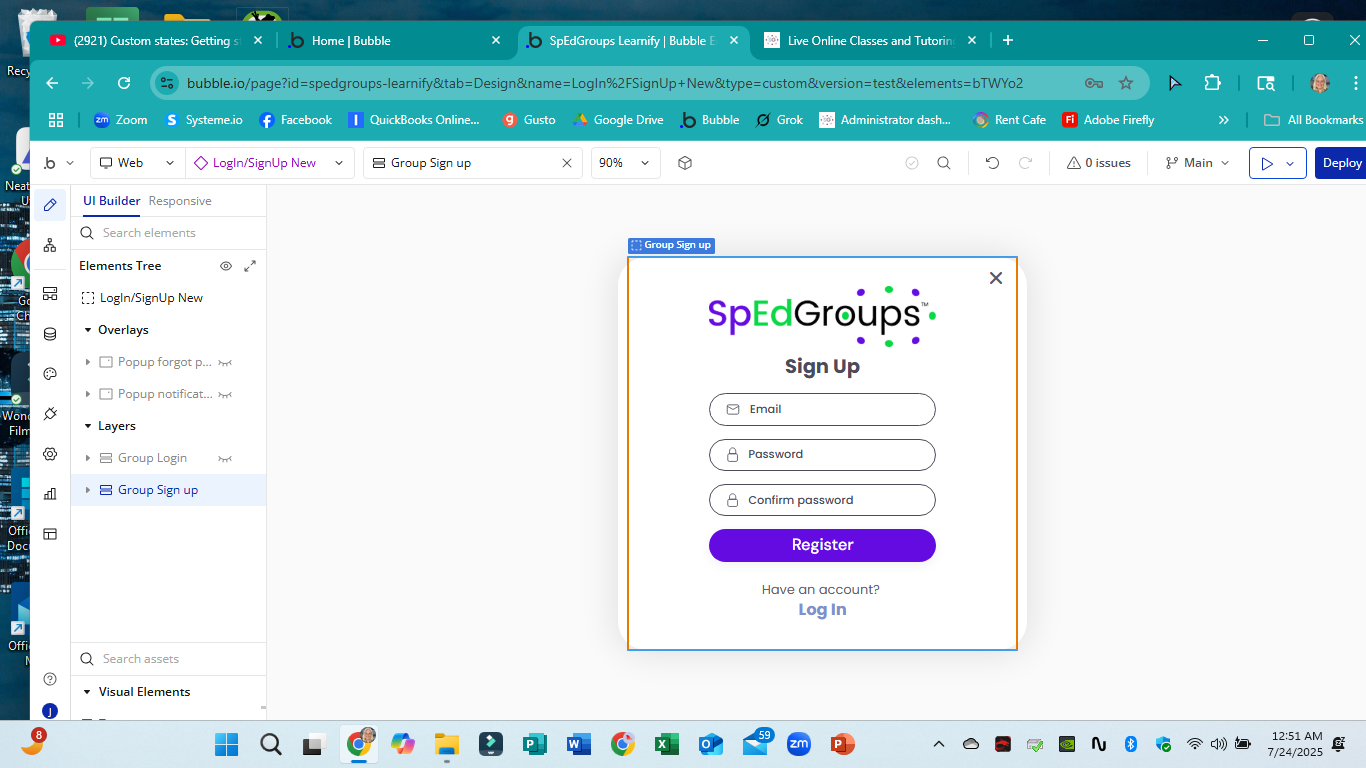
Task: Bookmark this page with the star icon
Action: pos(1126,83)
